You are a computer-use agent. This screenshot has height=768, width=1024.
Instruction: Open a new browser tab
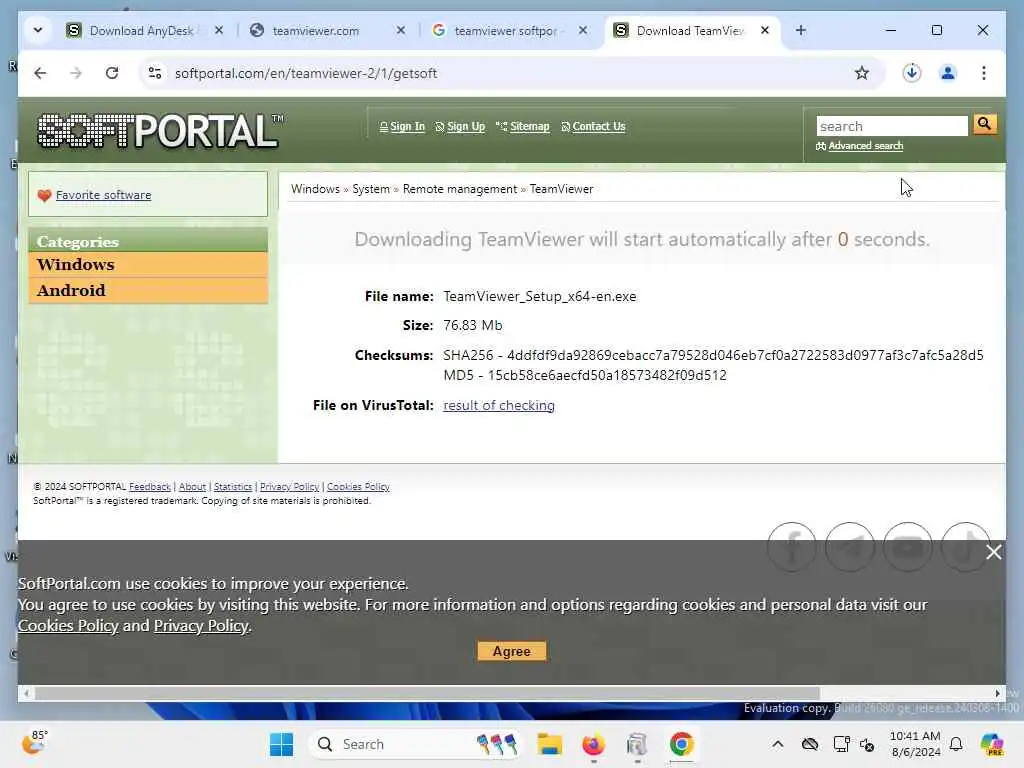coord(801,30)
